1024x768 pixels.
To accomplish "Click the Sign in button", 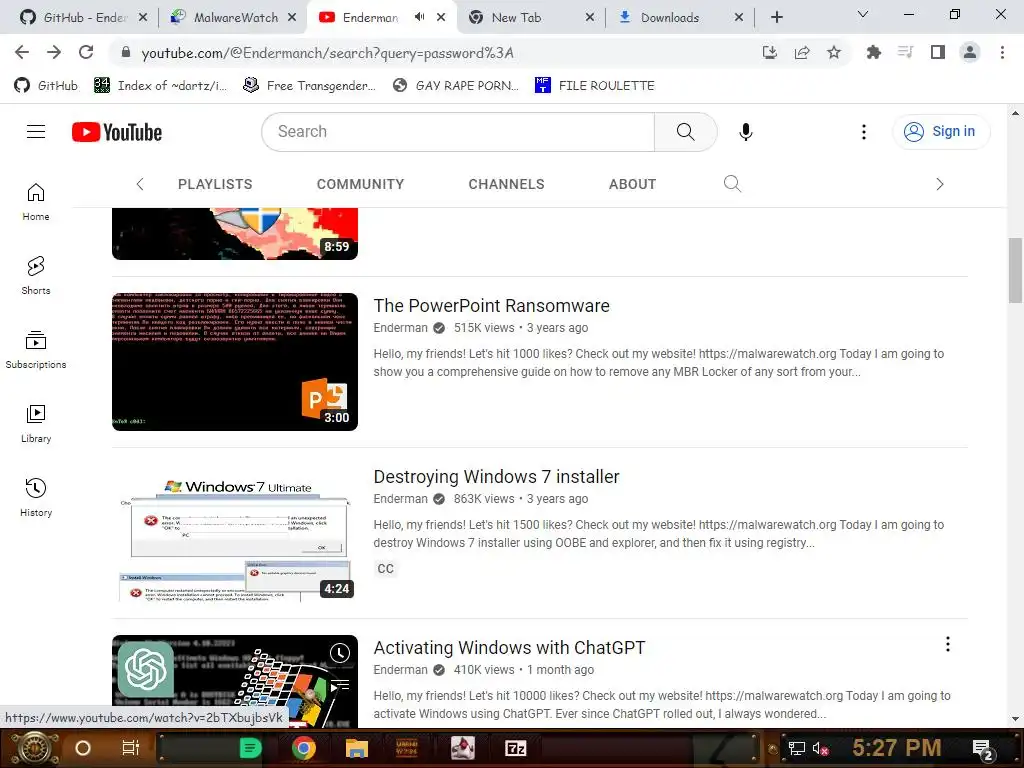I will (941, 131).
